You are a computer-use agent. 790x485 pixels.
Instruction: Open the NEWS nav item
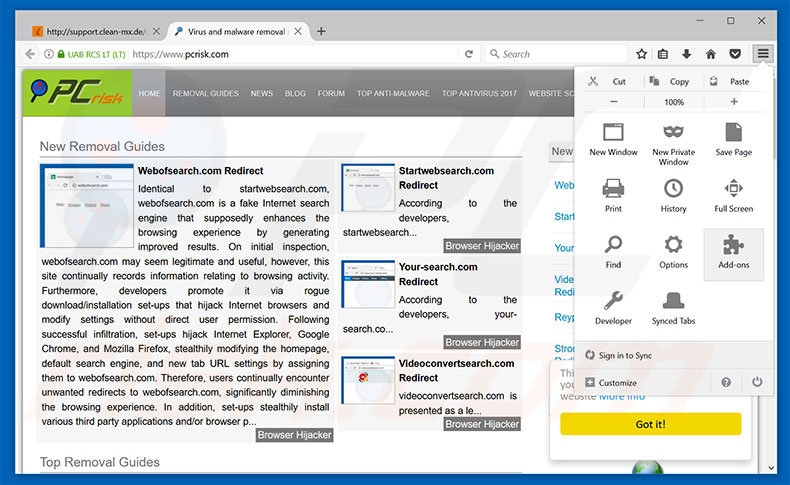pyautogui.click(x=261, y=93)
